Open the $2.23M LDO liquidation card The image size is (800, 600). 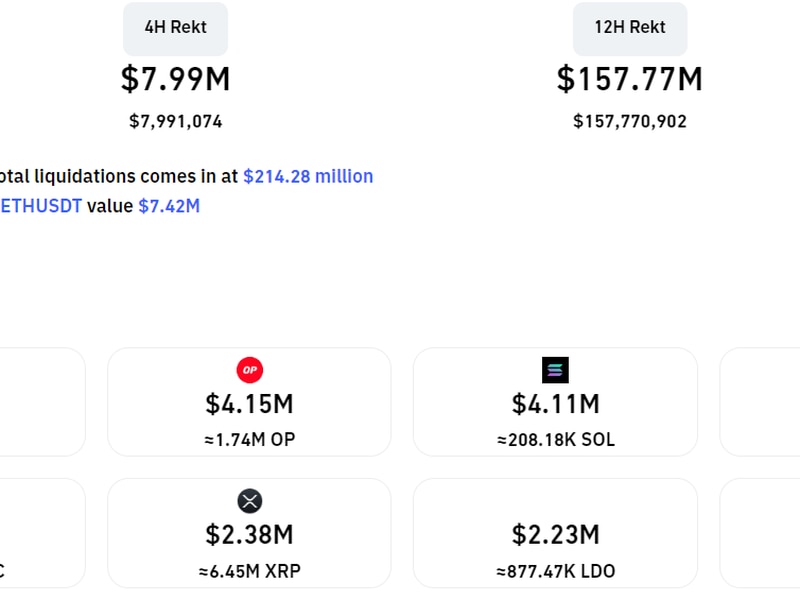(x=555, y=535)
